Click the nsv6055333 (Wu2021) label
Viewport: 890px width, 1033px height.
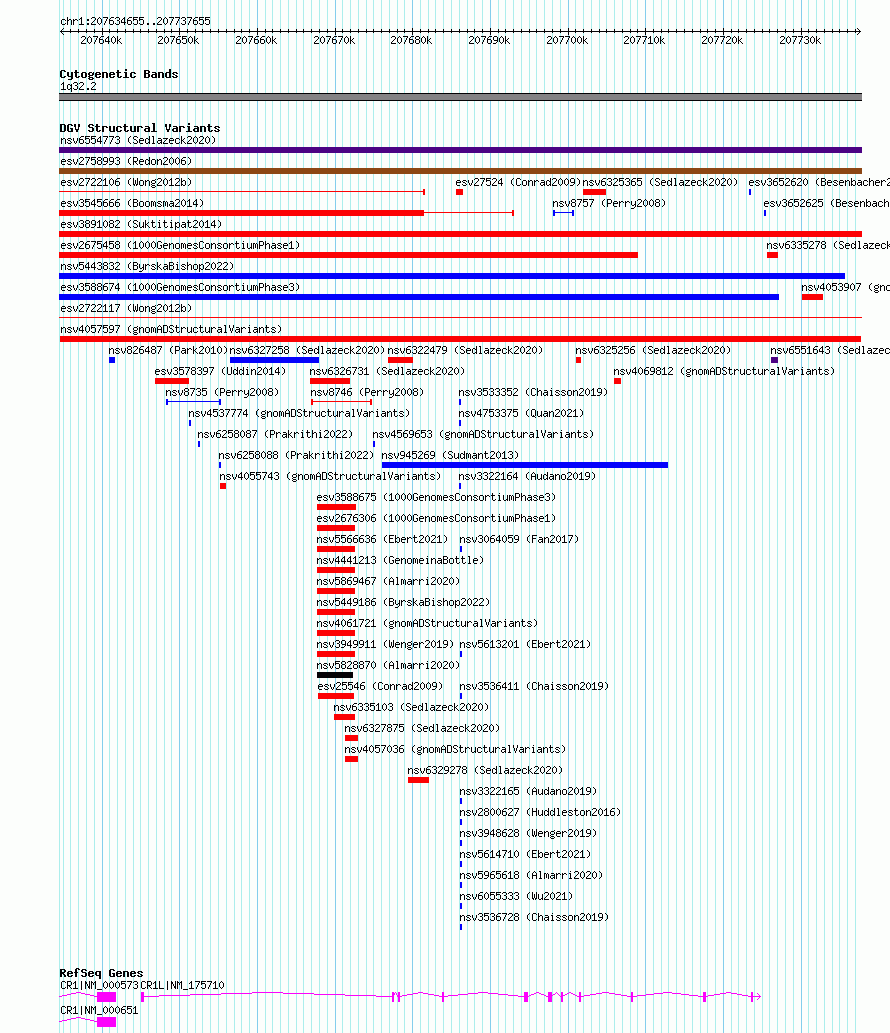(516, 897)
